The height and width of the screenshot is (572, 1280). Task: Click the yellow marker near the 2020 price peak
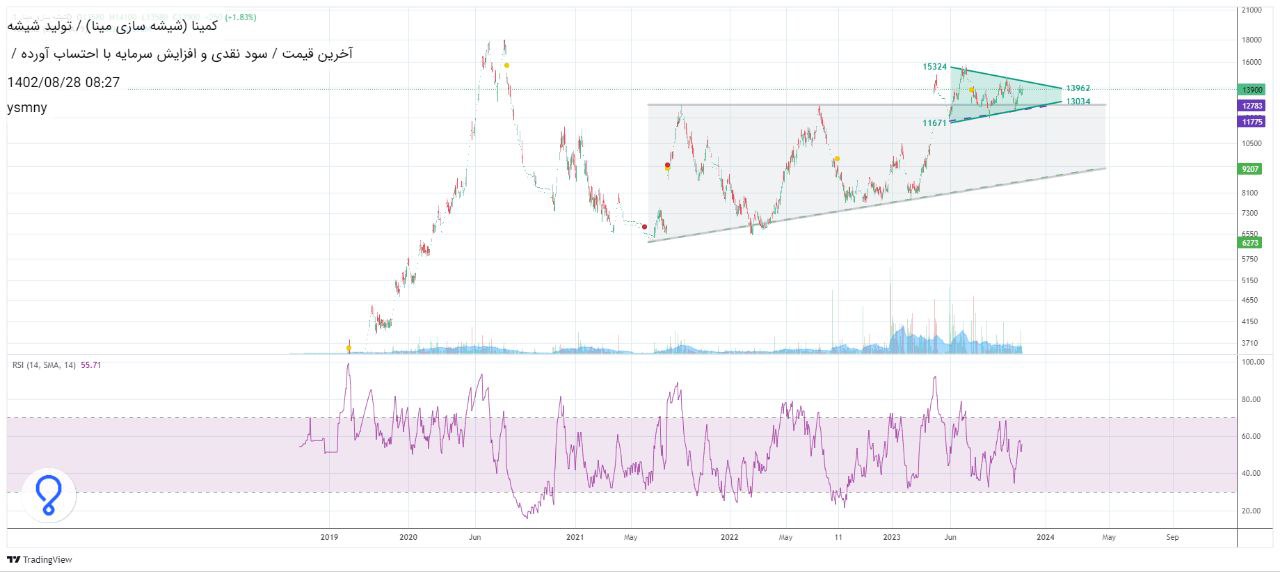[x=507, y=66]
